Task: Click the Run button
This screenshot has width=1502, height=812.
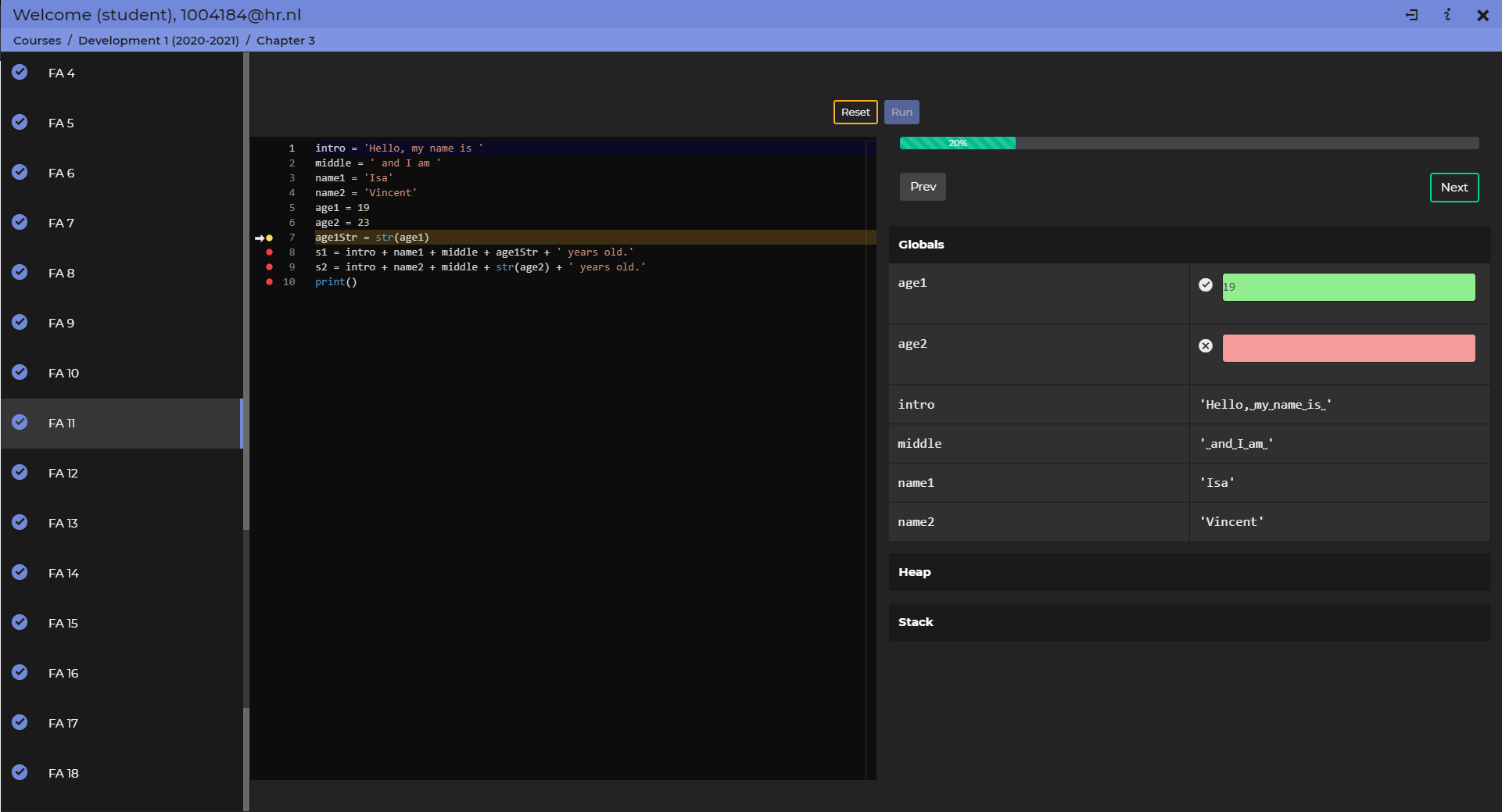Action: click(x=902, y=112)
